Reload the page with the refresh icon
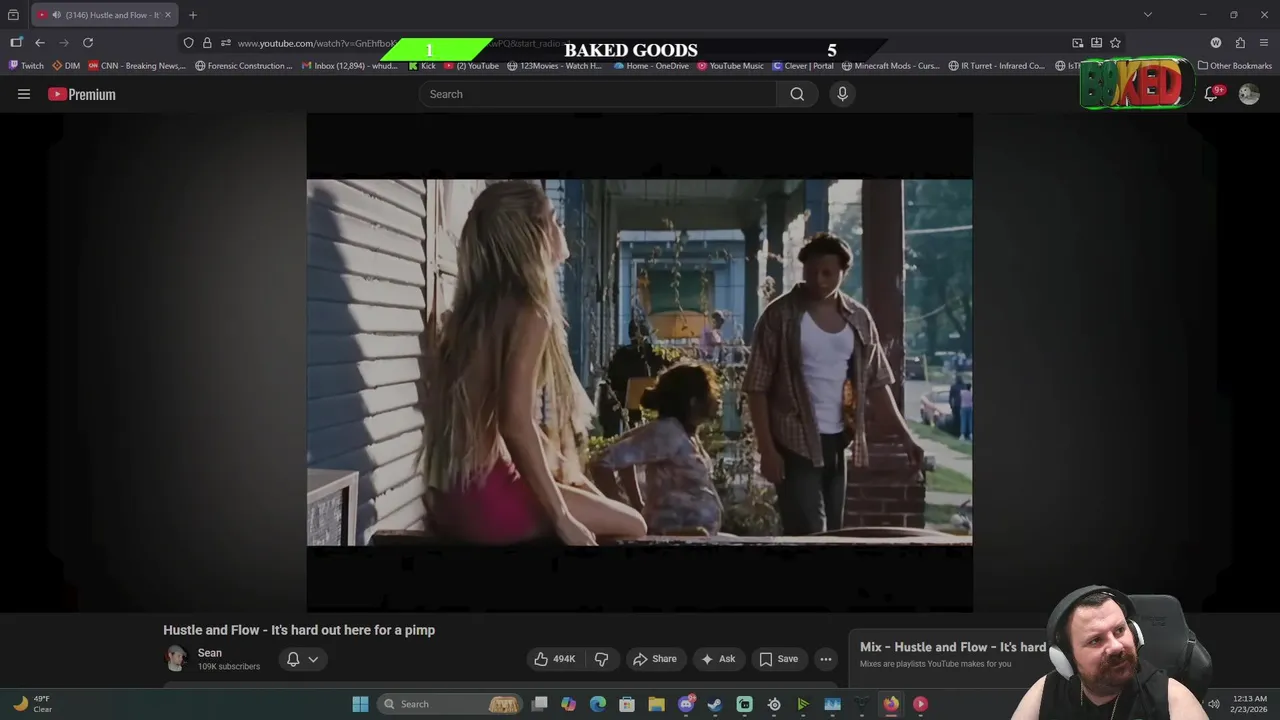This screenshot has height=720, width=1280. (88, 43)
